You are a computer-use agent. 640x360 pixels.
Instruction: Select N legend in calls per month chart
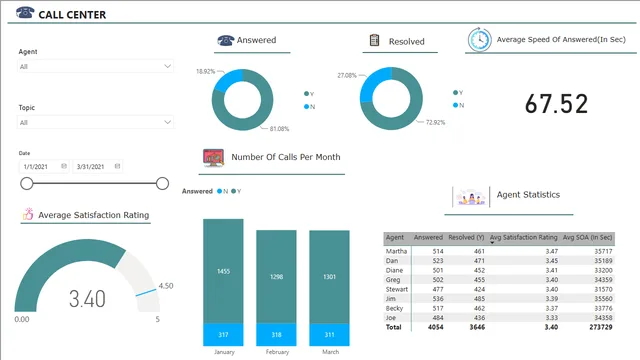click(x=222, y=191)
